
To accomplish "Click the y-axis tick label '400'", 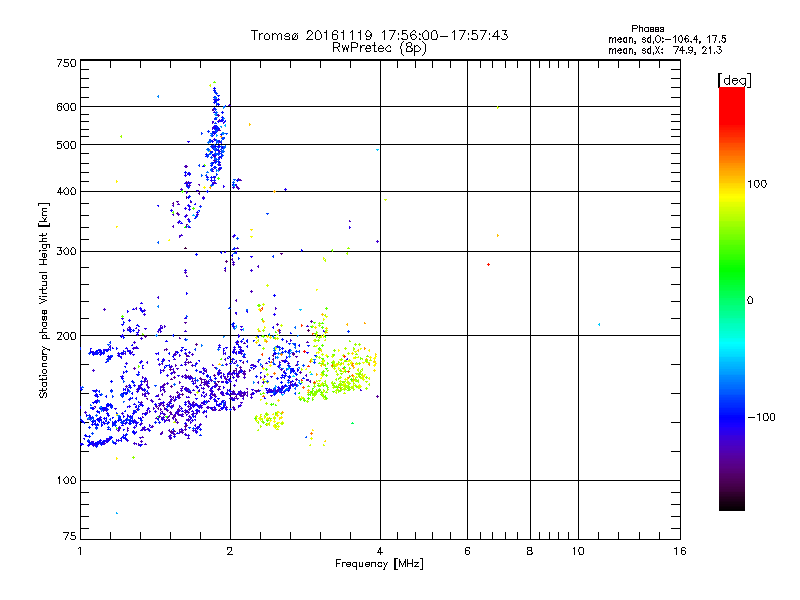I will pyautogui.click(x=66, y=191).
